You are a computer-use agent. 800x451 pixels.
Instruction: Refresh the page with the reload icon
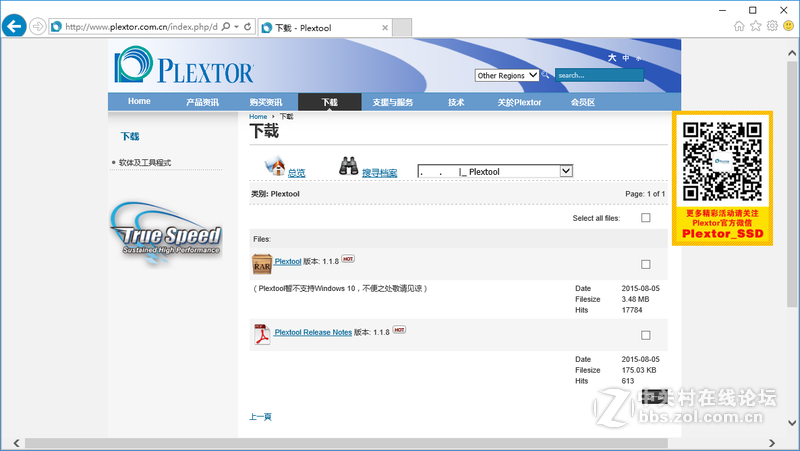point(247,27)
